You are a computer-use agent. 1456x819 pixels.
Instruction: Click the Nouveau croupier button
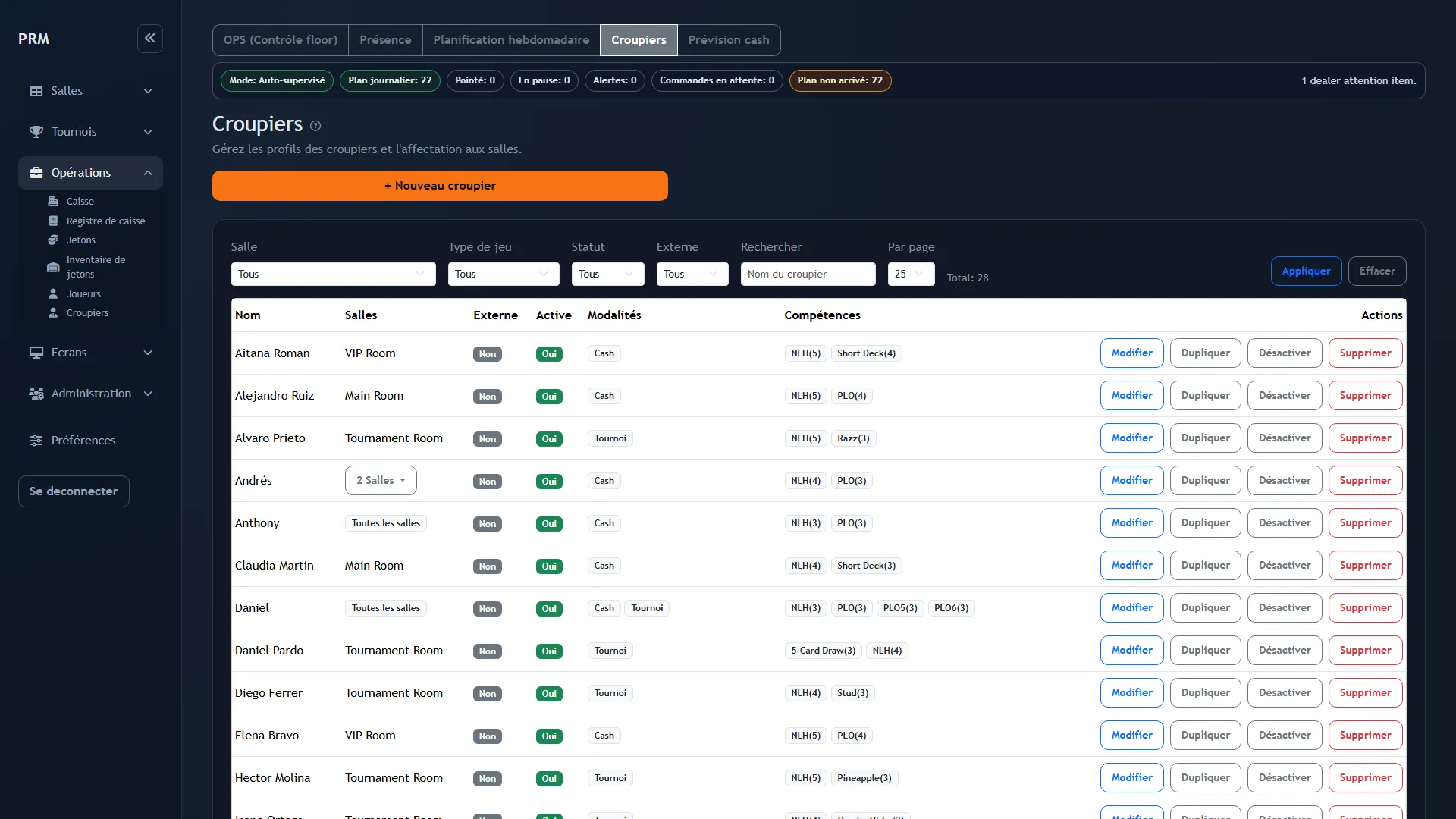click(x=440, y=186)
